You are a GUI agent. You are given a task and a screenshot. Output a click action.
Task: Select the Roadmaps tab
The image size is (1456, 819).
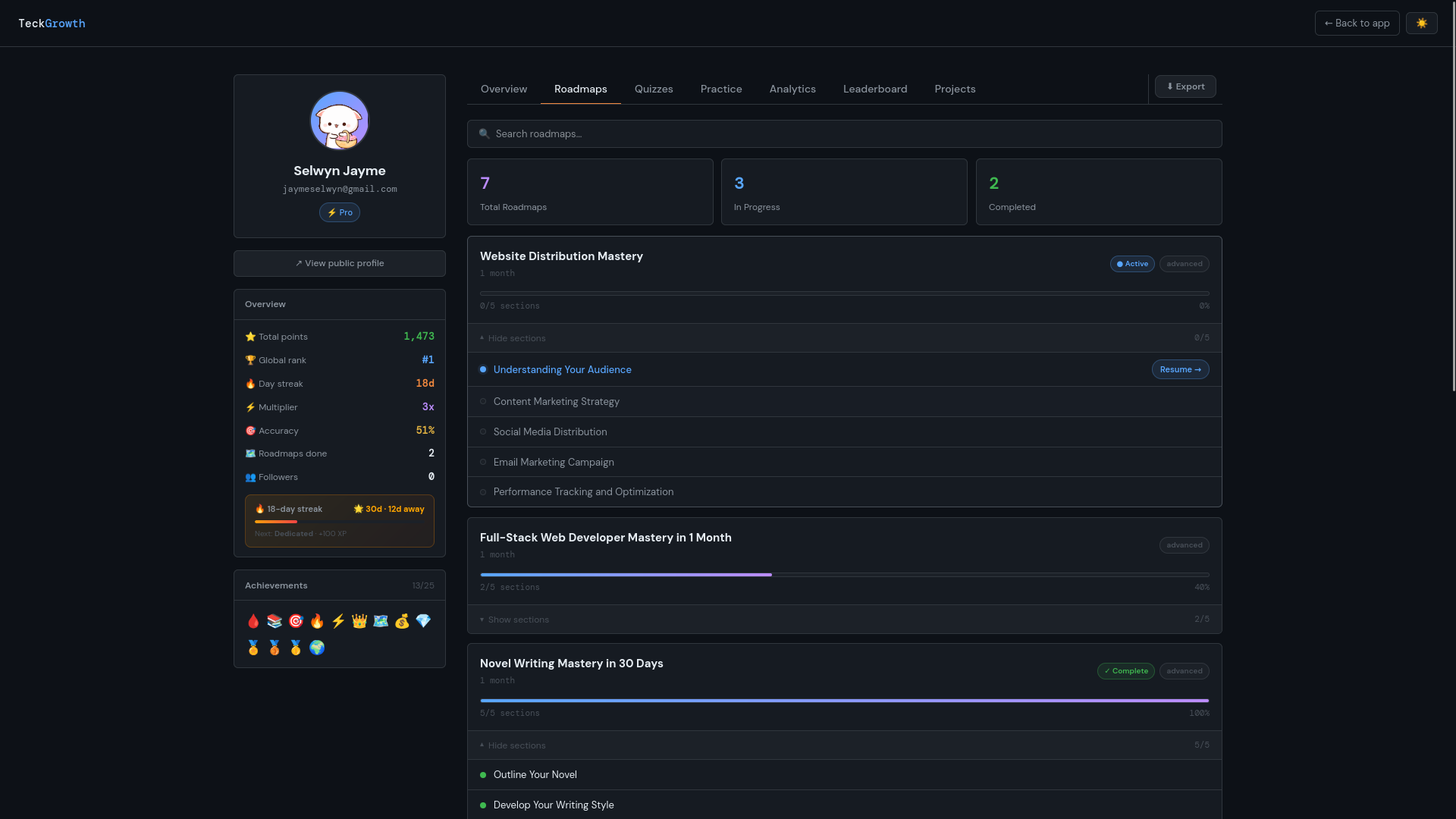point(580,89)
